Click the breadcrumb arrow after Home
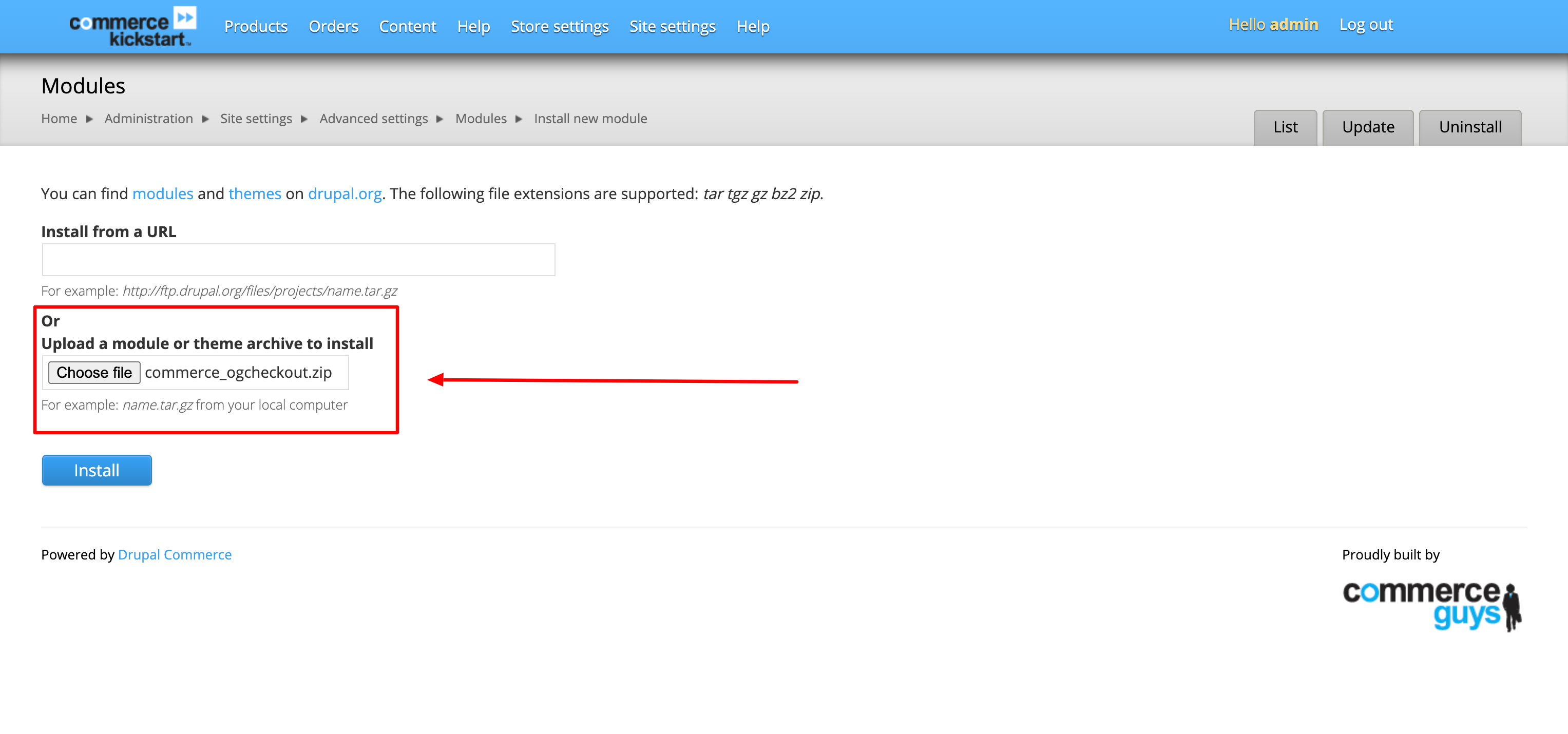1568x734 pixels. tap(89, 119)
